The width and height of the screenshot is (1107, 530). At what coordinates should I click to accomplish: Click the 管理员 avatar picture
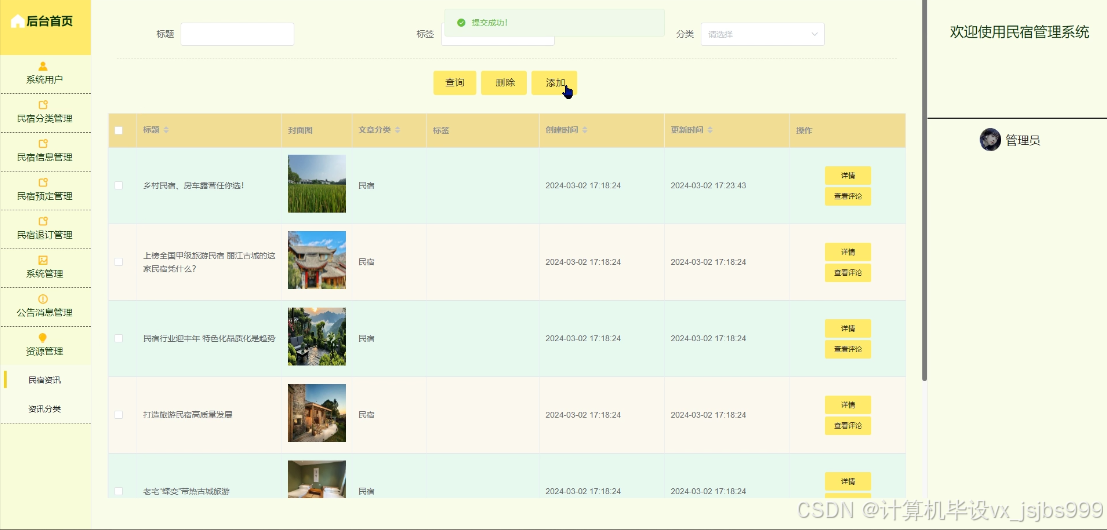(991, 140)
